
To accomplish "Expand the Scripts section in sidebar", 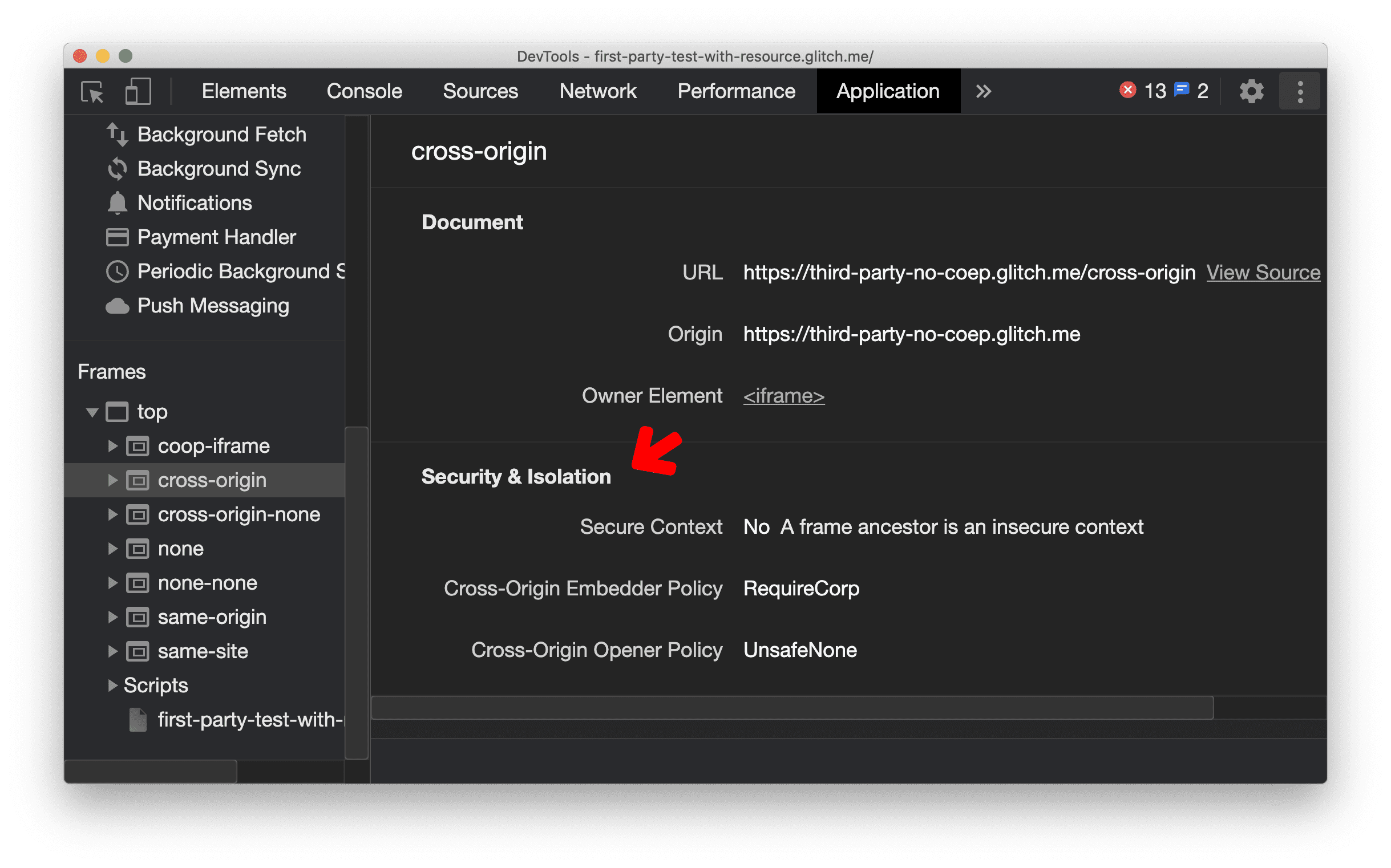I will point(114,686).
